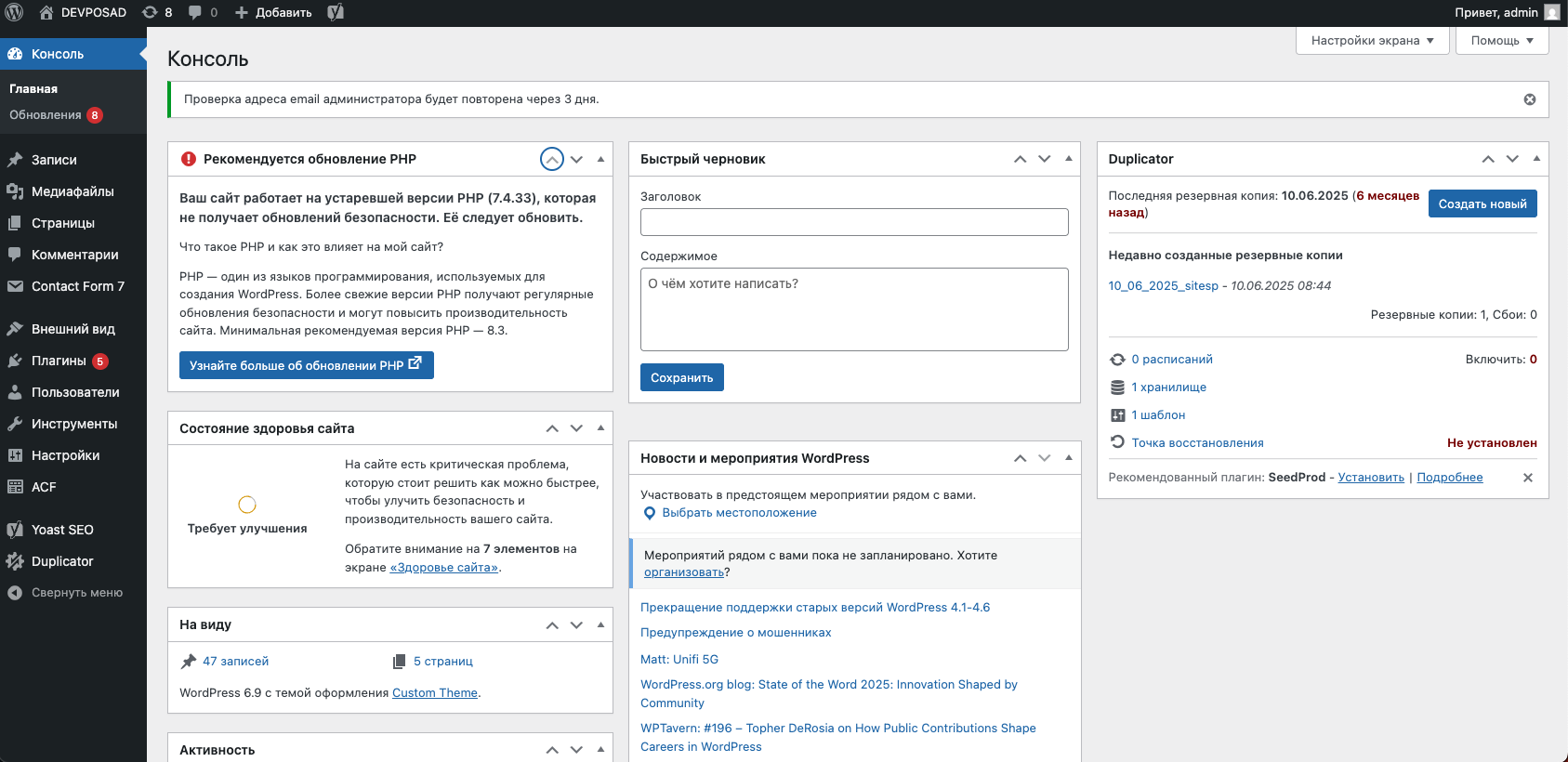The image size is (1568, 762).
Task: Go to Главная submenu item
Action: [33, 89]
